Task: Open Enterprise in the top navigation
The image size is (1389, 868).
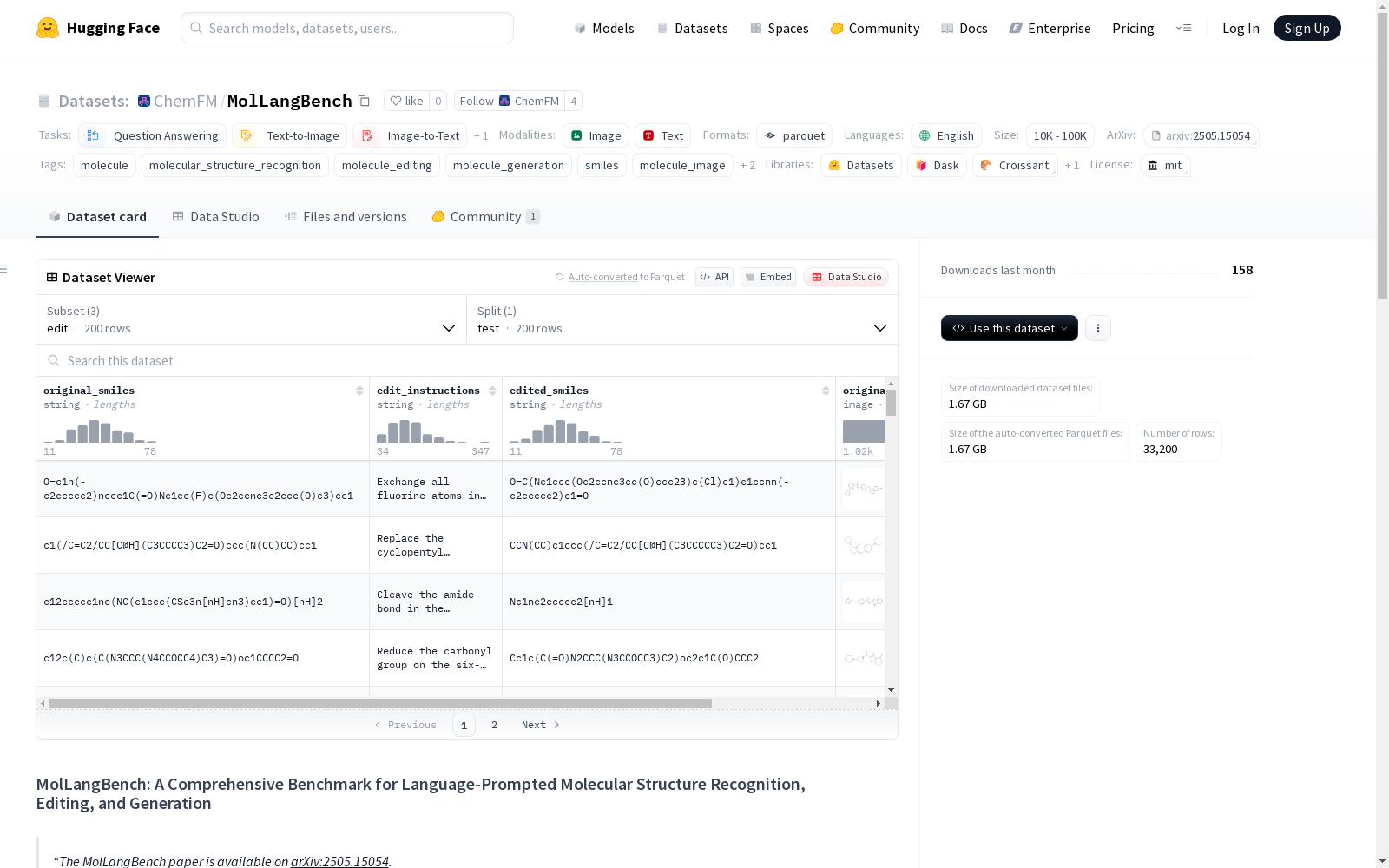Action: 1050,28
